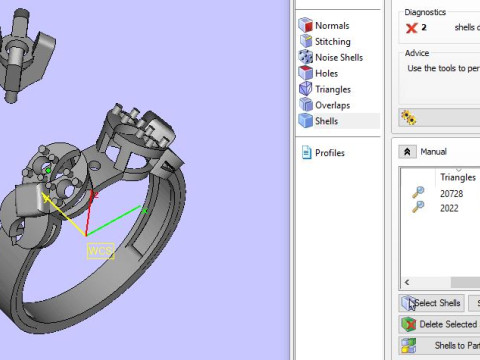Click the red X diagnostics icon
The height and width of the screenshot is (360, 480).
click(412, 28)
